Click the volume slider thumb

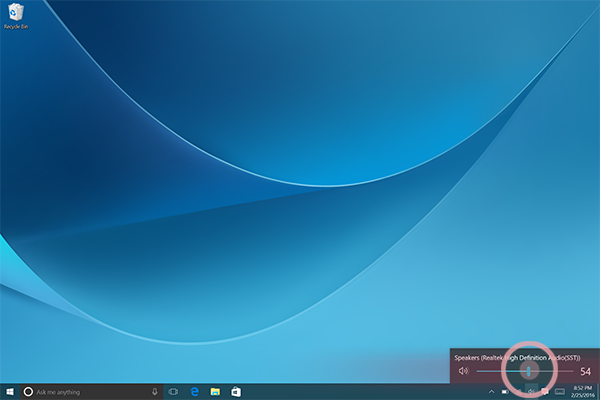click(x=528, y=371)
